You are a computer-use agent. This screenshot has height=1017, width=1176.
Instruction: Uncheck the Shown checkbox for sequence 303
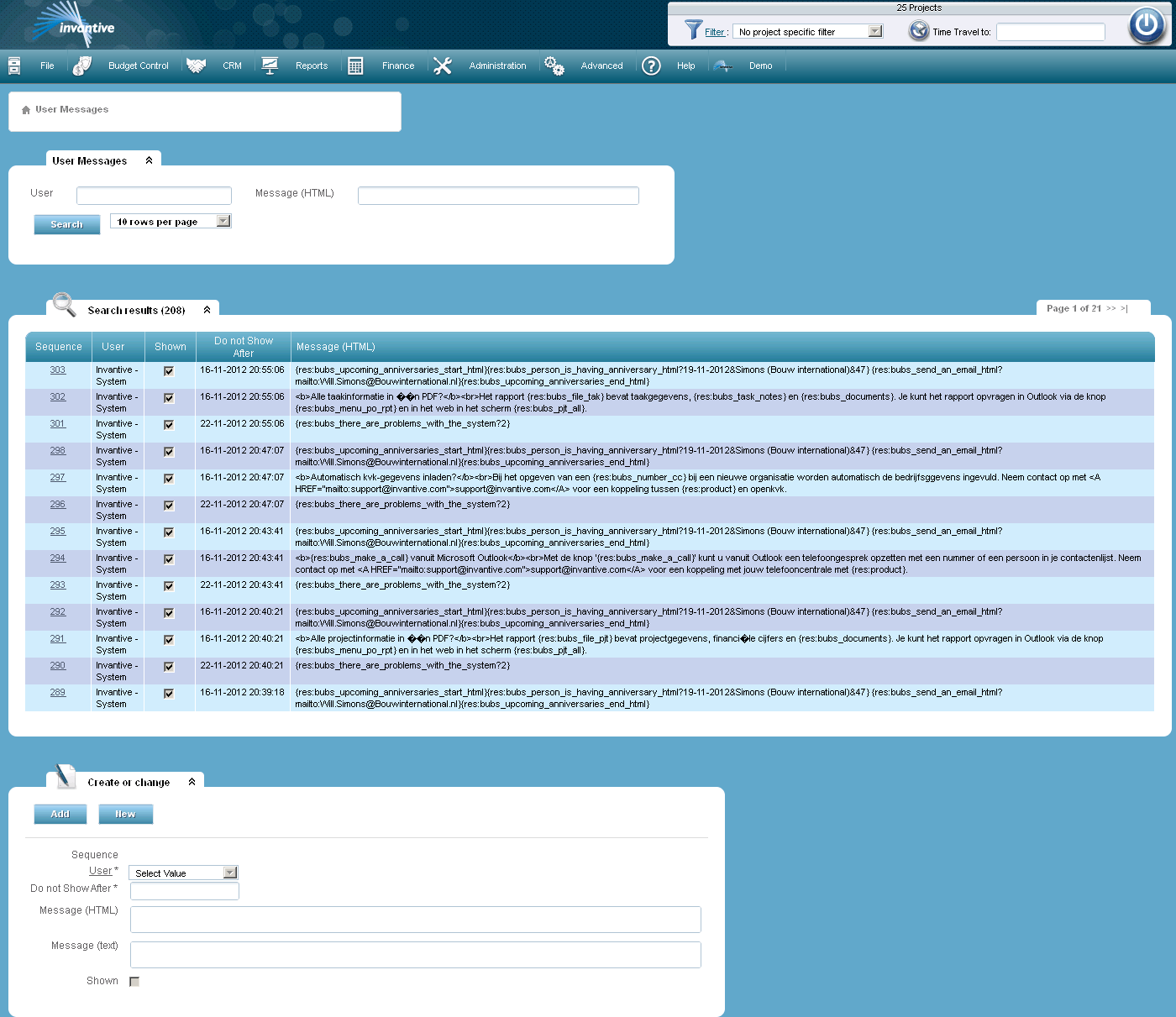(x=169, y=370)
